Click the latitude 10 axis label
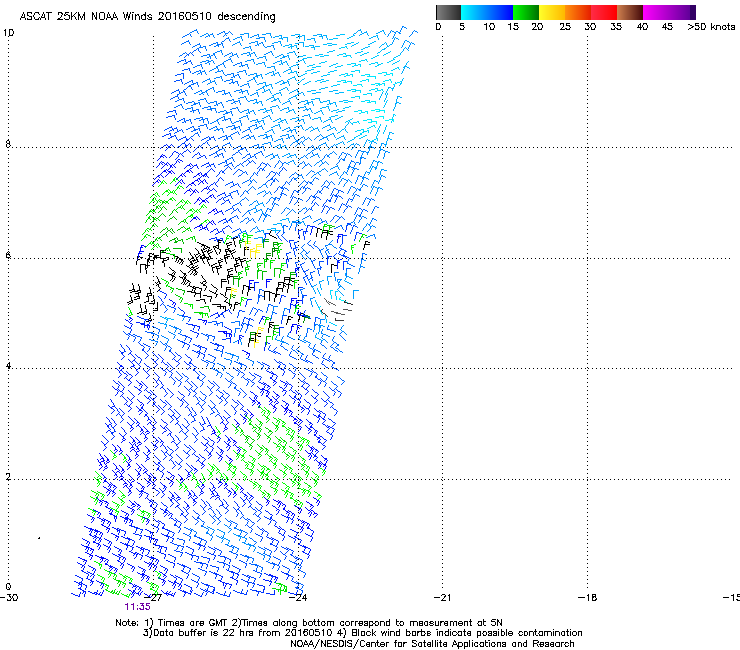 point(8,33)
